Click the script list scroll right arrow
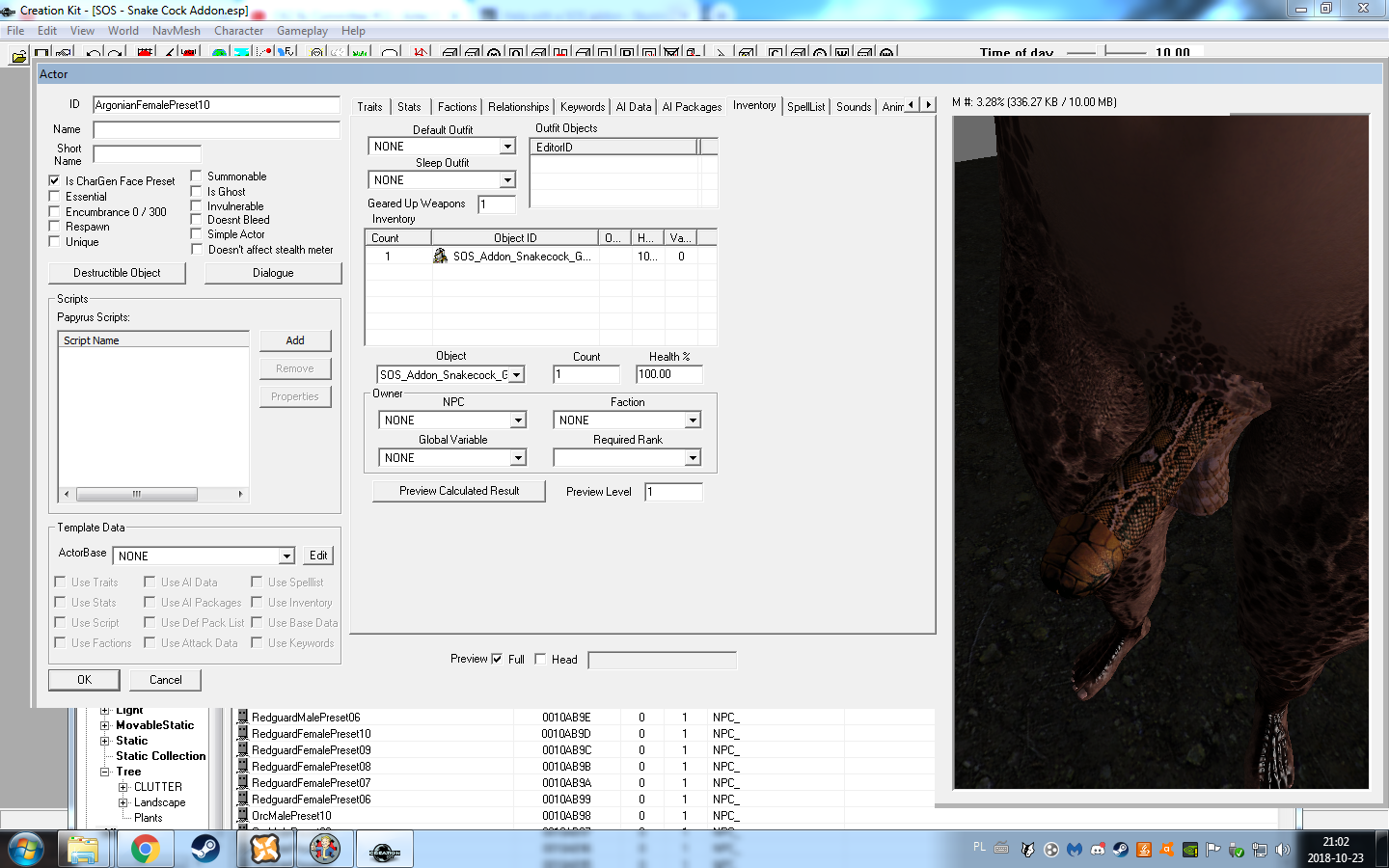 [x=240, y=494]
